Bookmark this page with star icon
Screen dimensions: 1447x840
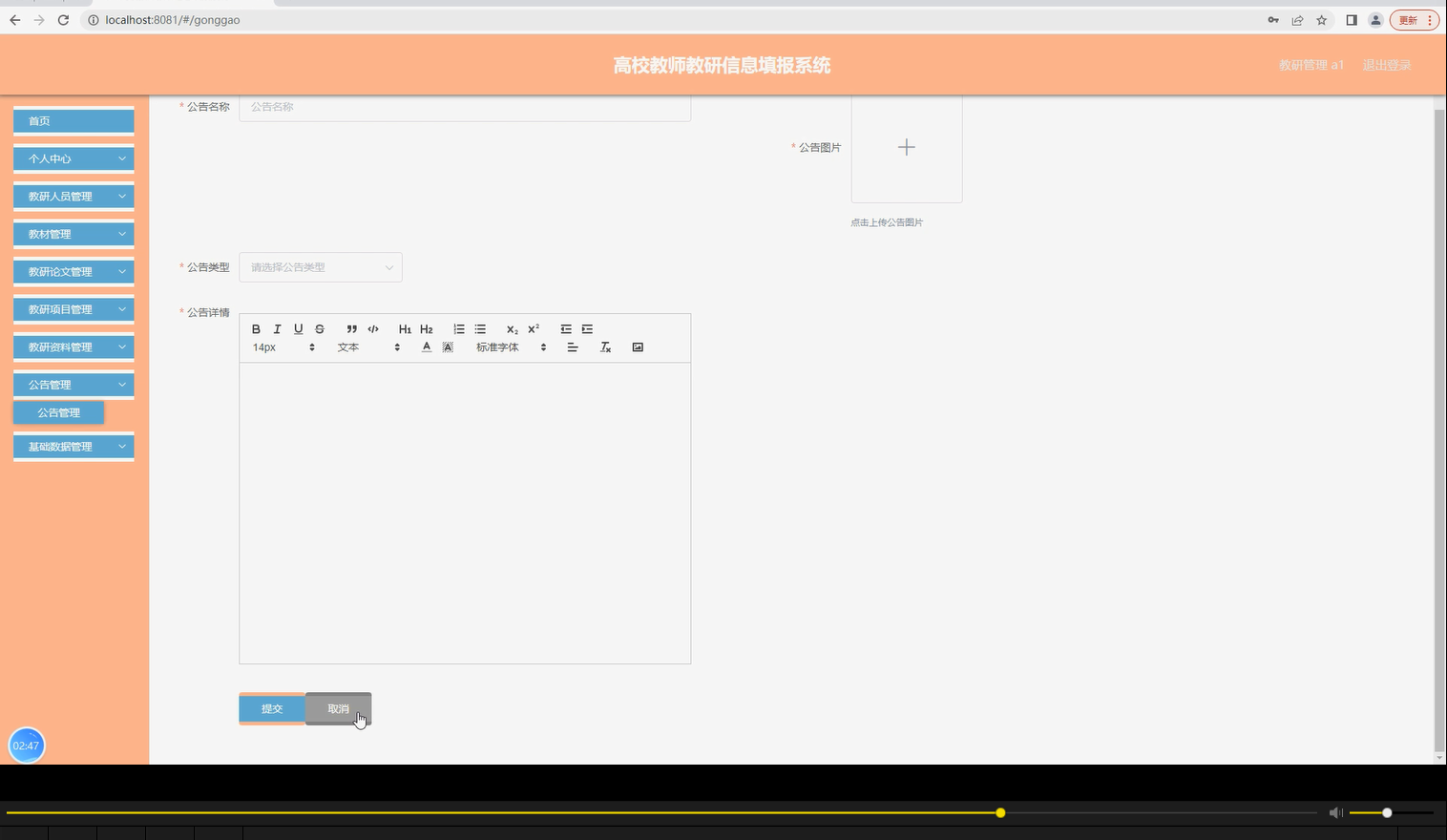(1322, 20)
